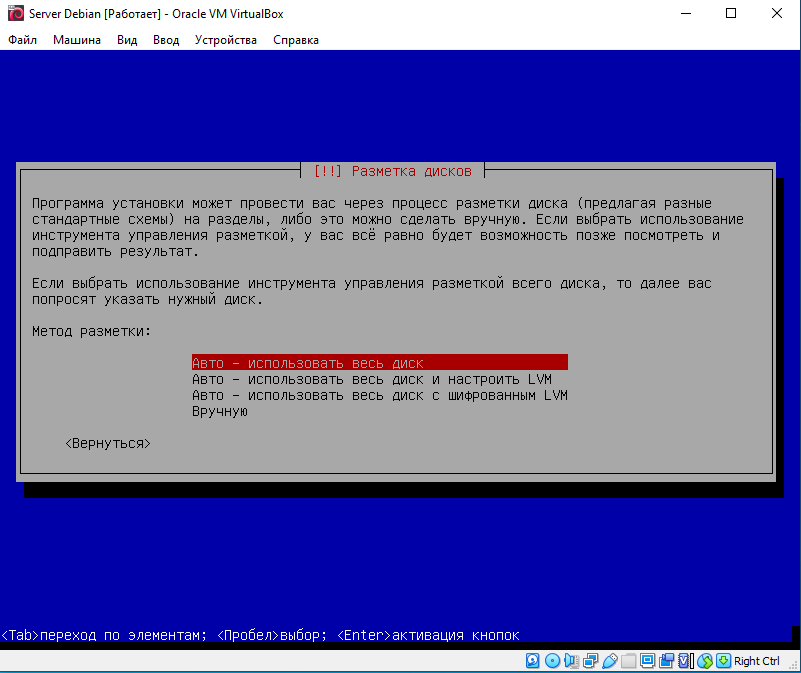Choose 'Авто – использовать весь диск' option
The height and width of the screenshot is (673, 801).
(x=308, y=363)
